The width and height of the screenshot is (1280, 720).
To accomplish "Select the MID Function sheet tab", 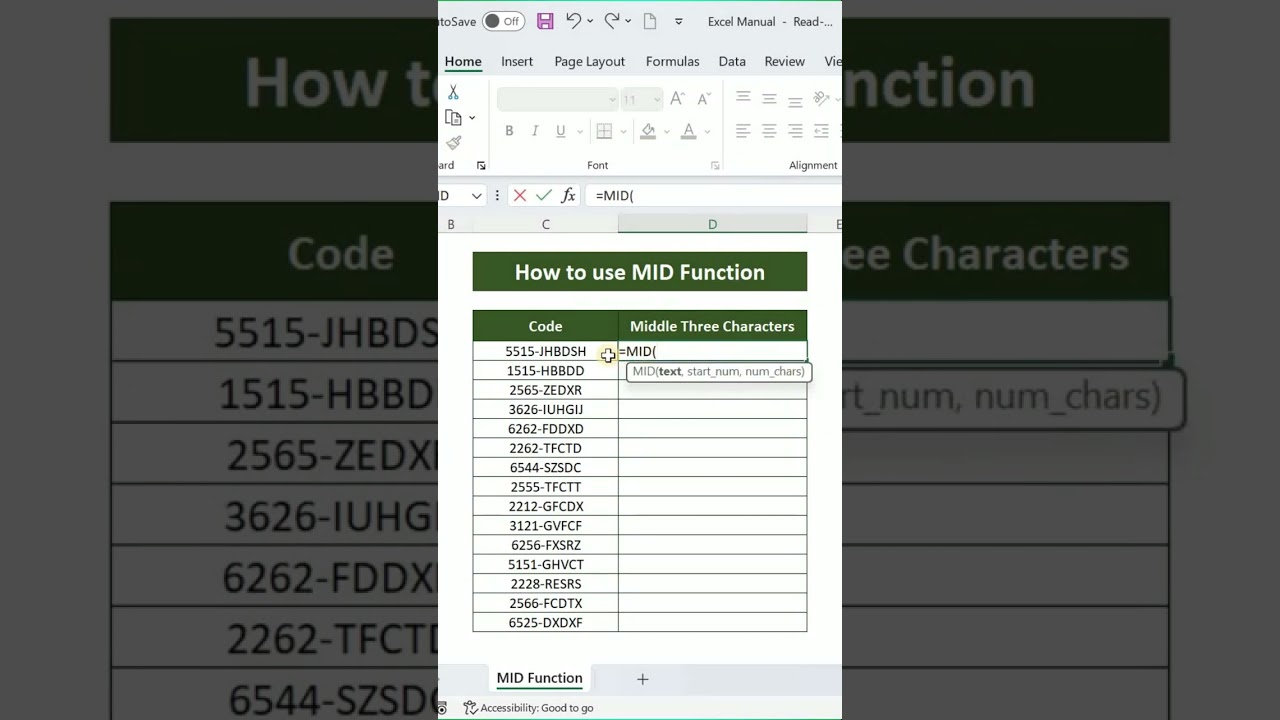I will click(x=539, y=678).
